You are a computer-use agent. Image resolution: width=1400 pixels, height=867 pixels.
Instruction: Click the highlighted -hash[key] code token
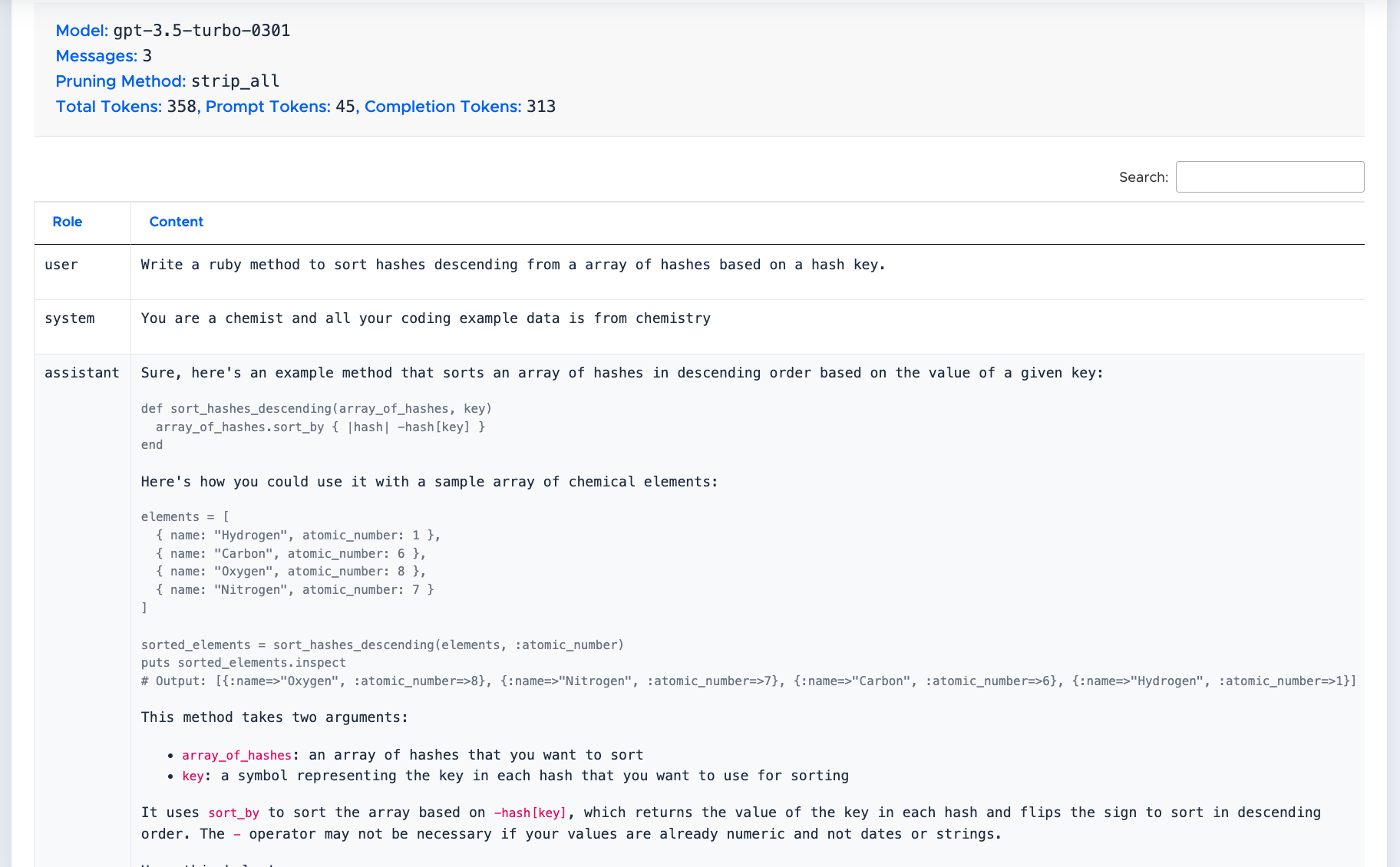(531, 813)
